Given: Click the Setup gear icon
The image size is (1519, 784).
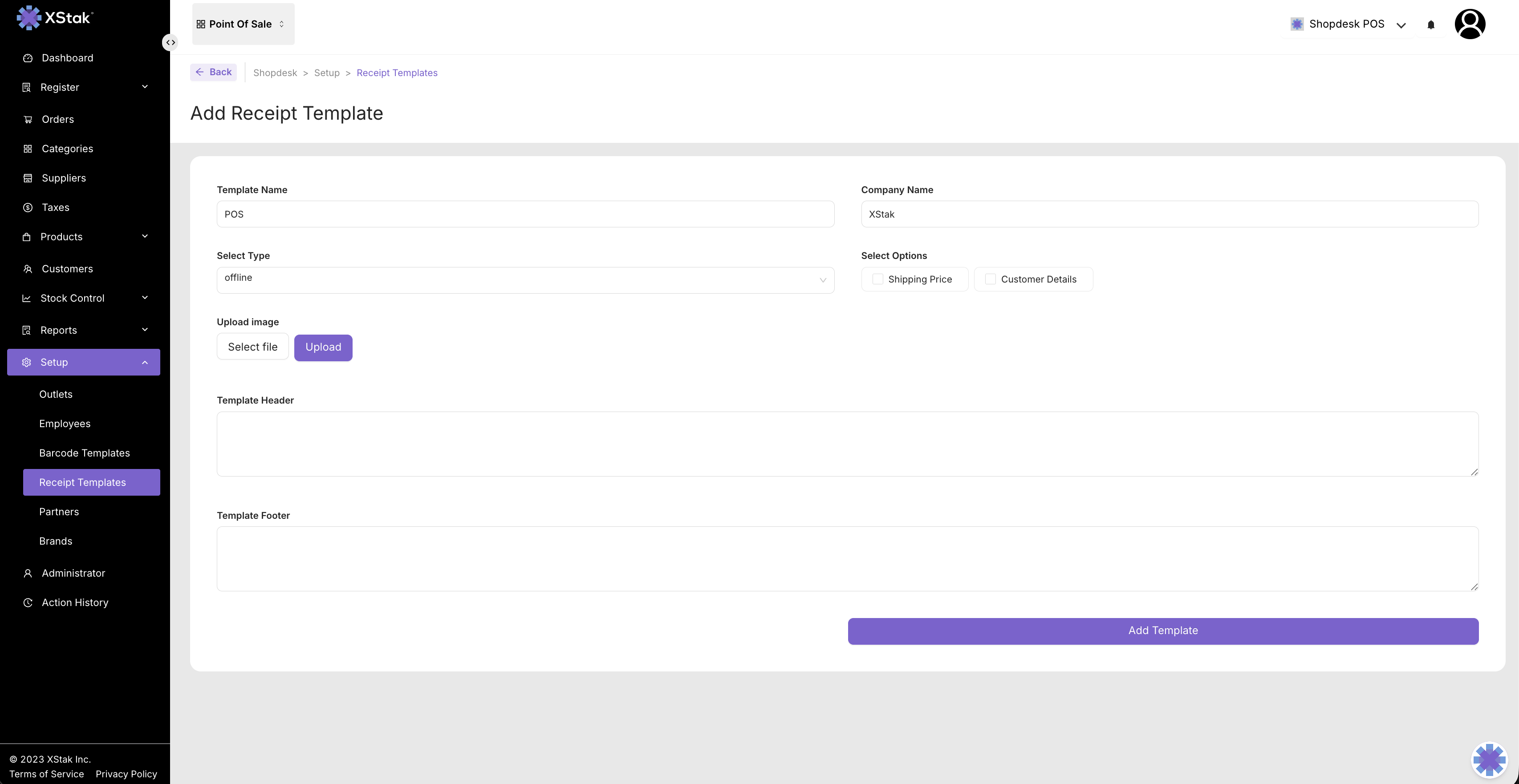Looking at the screenshot, I should coord(27,362).
